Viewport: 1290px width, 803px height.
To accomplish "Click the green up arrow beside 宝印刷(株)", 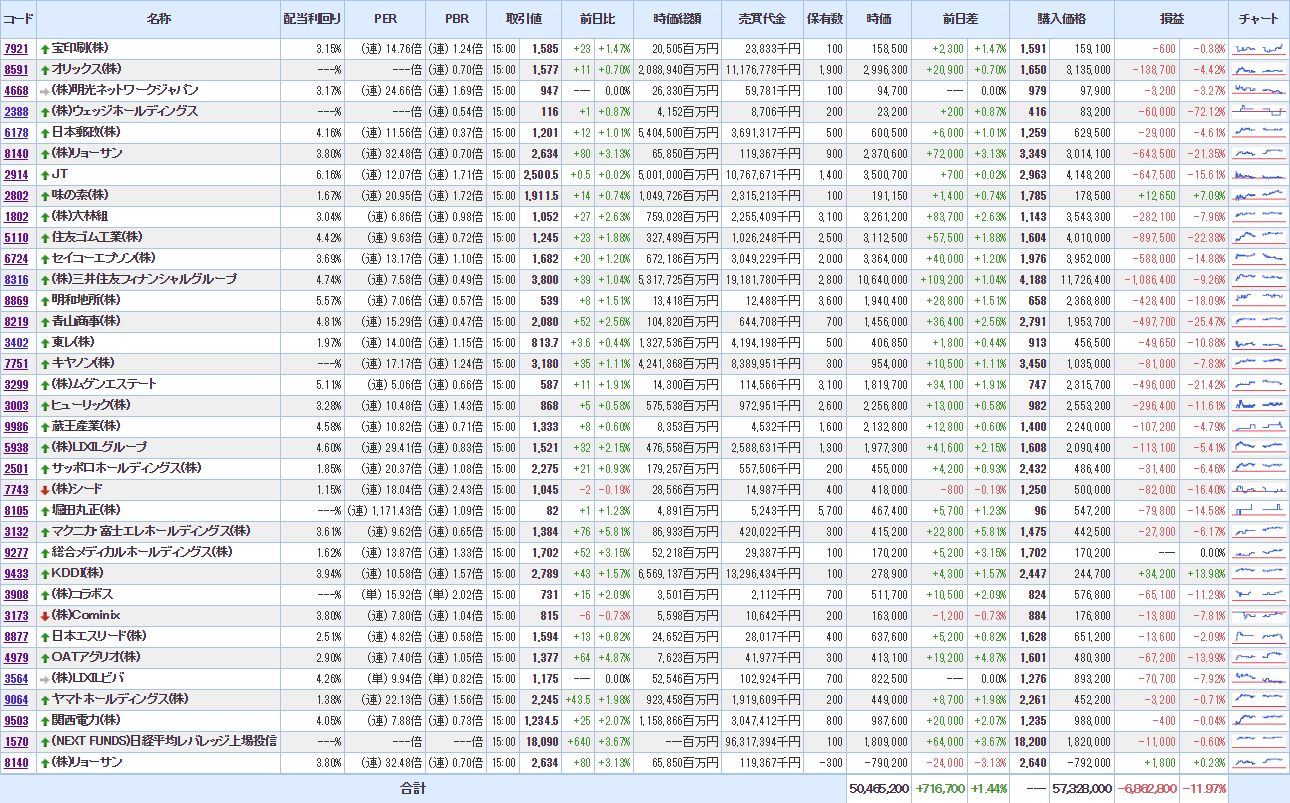I will [45, 48].
